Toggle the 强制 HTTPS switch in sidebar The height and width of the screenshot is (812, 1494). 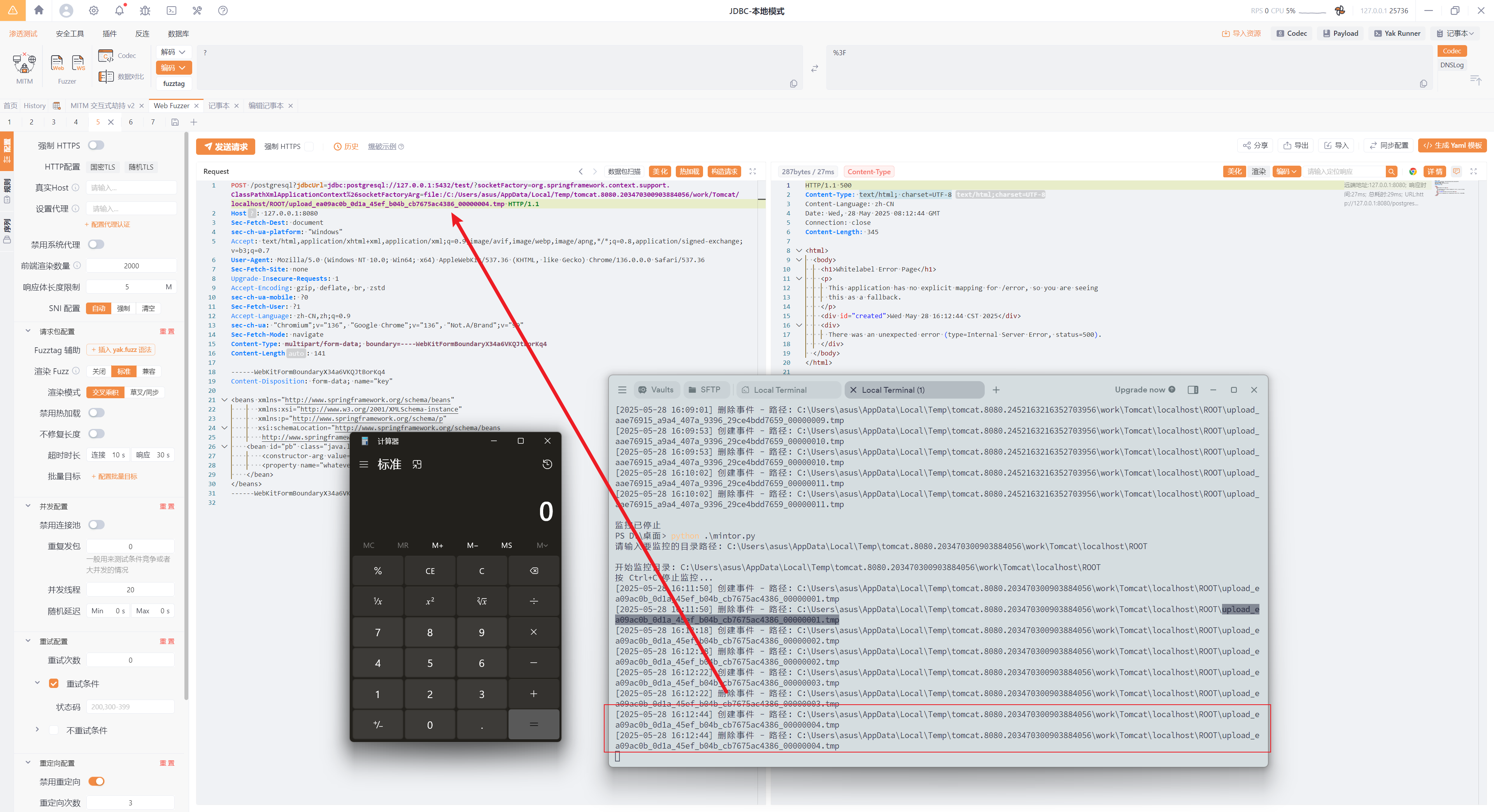(x=96, y=145)
